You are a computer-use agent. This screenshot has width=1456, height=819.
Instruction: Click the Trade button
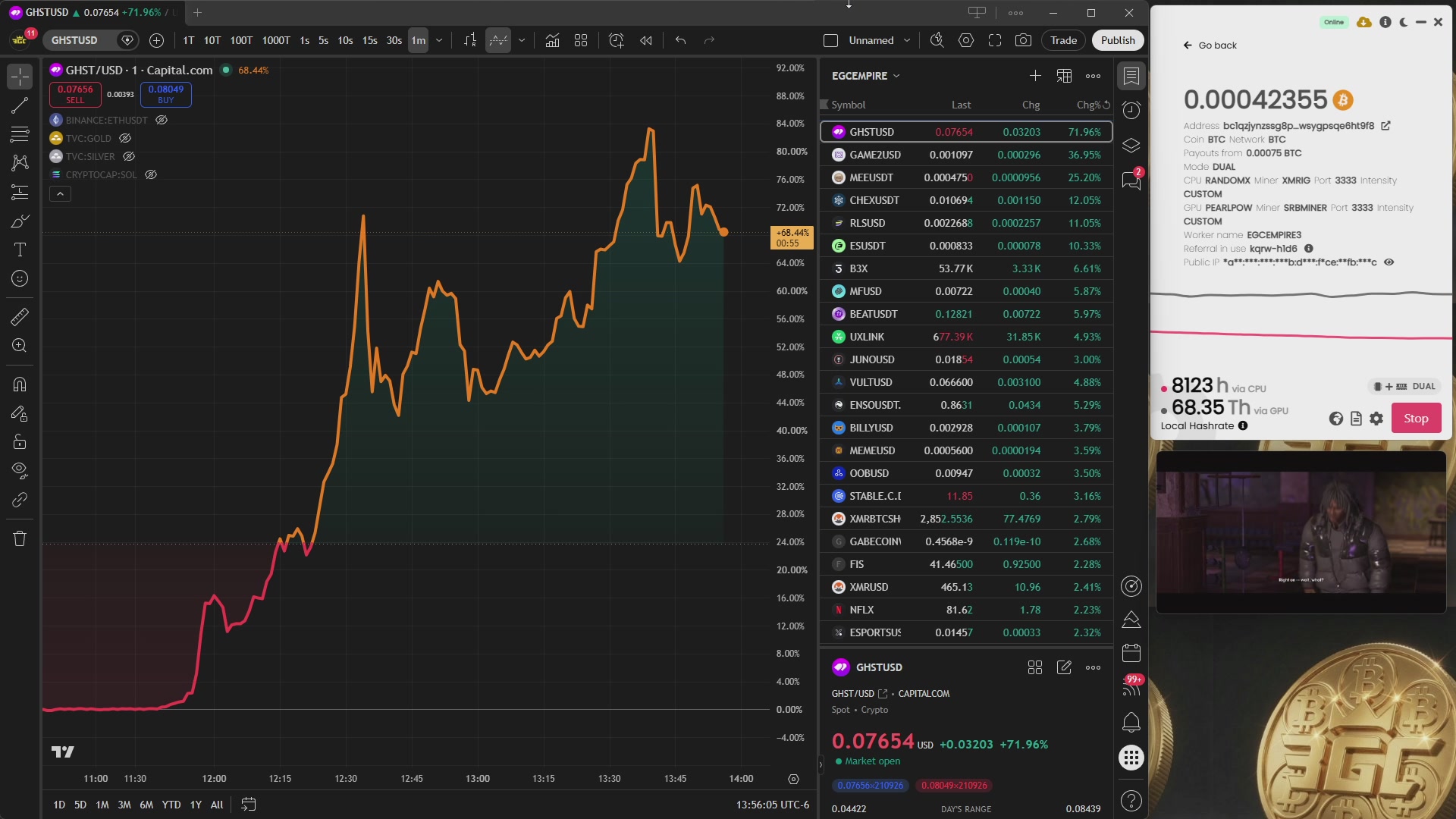click(x=1063, y=40)
